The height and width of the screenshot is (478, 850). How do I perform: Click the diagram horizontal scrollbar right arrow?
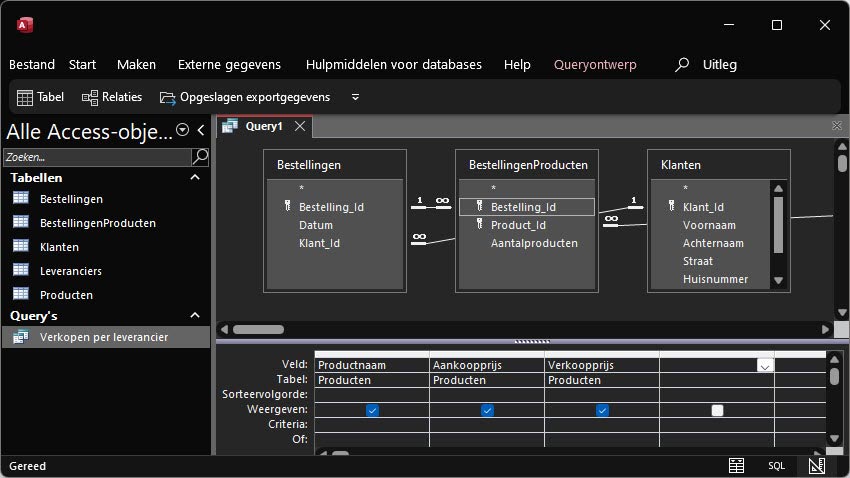coord(826,330)
